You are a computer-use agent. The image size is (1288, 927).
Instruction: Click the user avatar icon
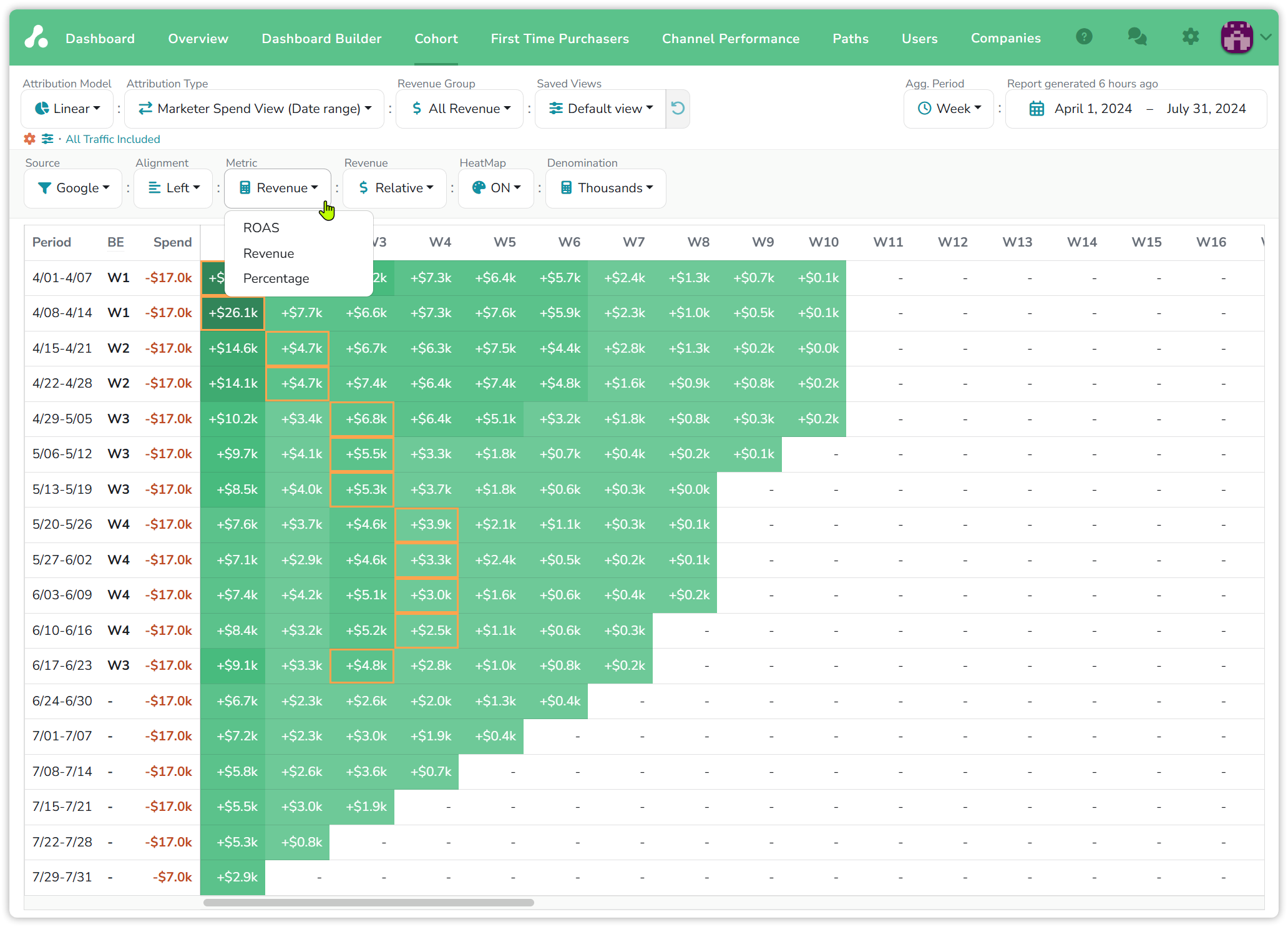tap(1237, 37)
